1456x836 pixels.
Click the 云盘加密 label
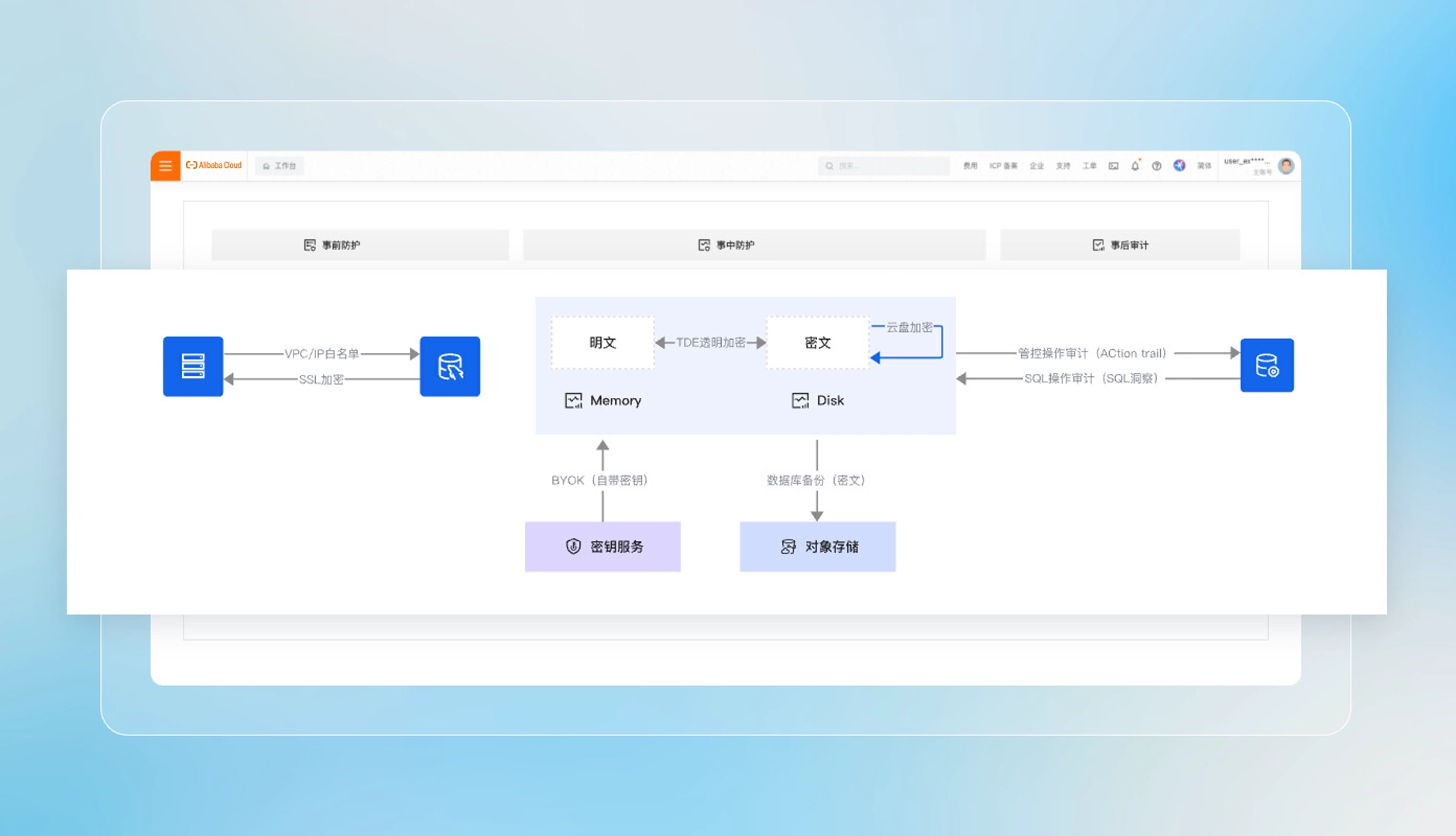point(909,327)
